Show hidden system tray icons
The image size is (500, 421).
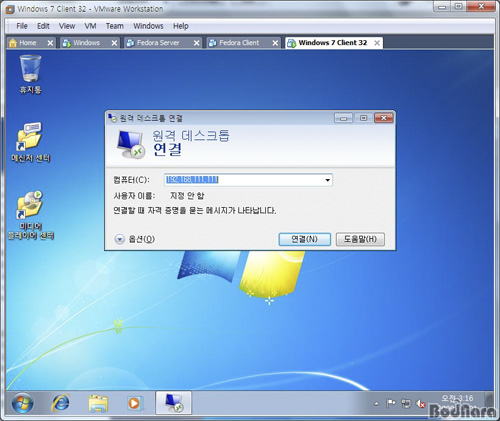(376, 404)
